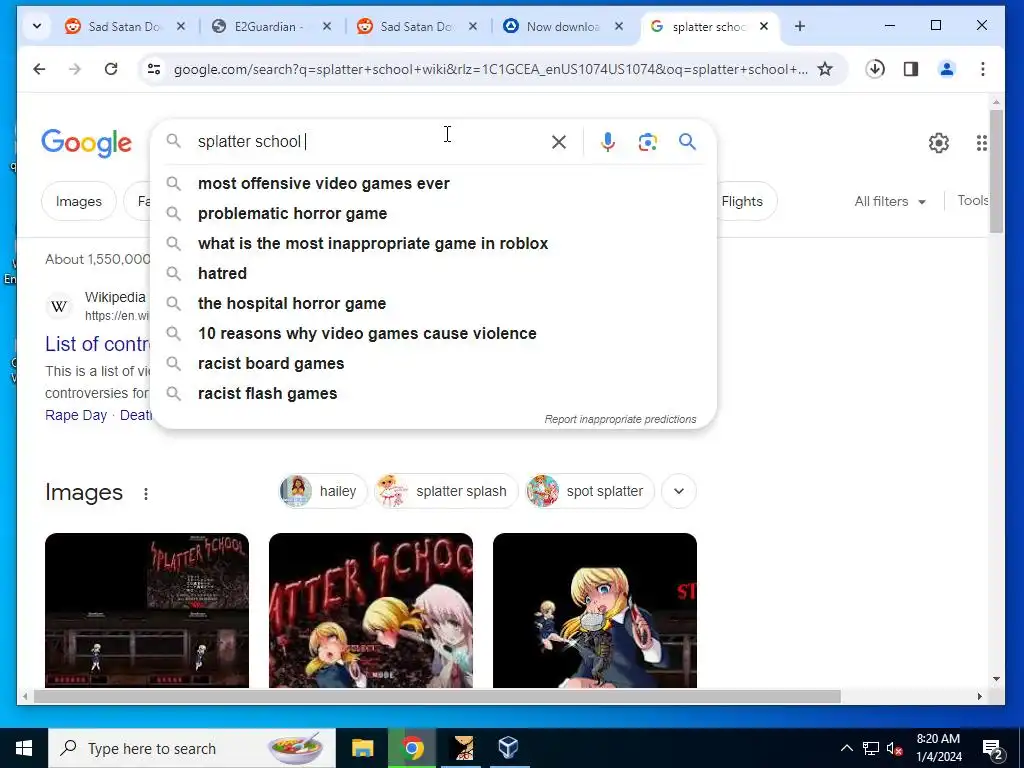Image resolution: width=1024 pixels, height=768 pixels.
Task: Click the Chrome address bar URL
Action: [490, 69]
